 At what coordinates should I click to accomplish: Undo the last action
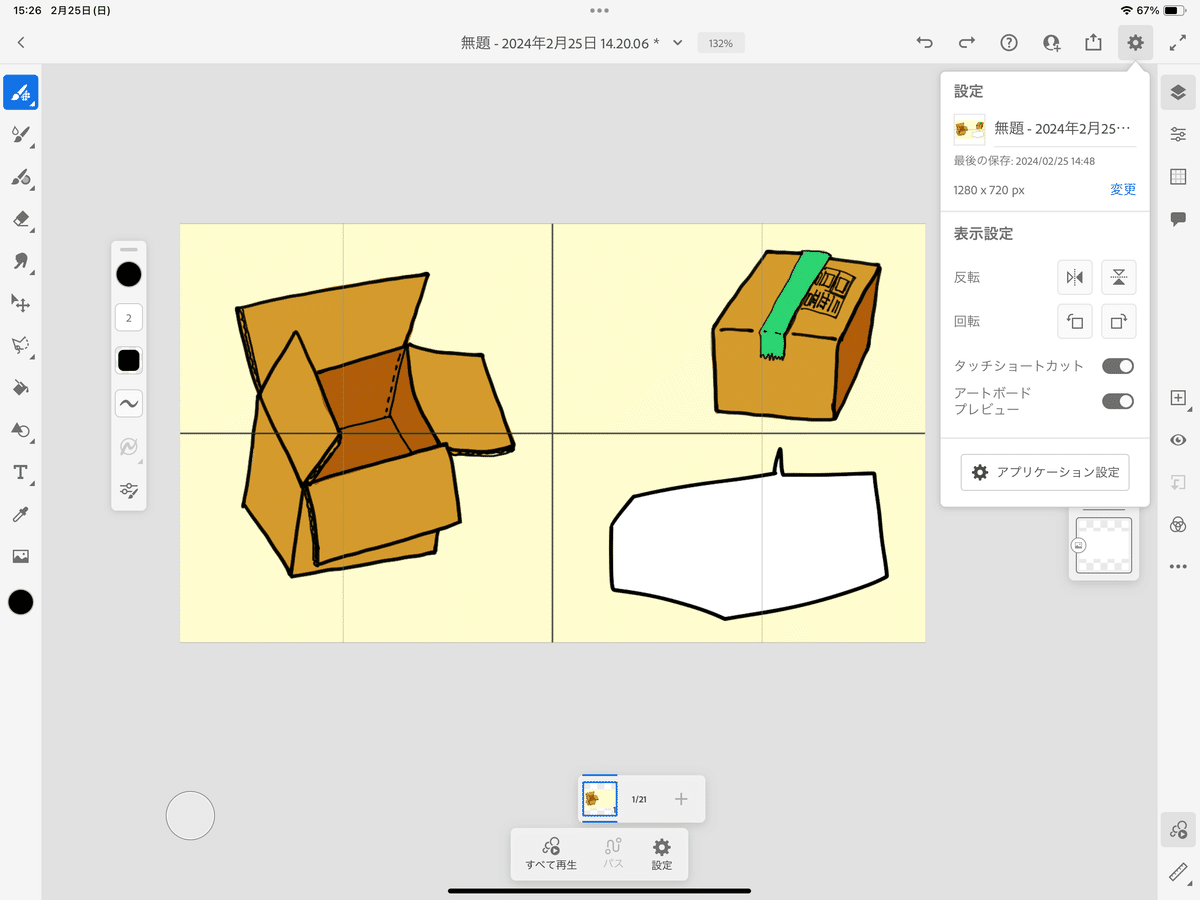pos(925,42)
